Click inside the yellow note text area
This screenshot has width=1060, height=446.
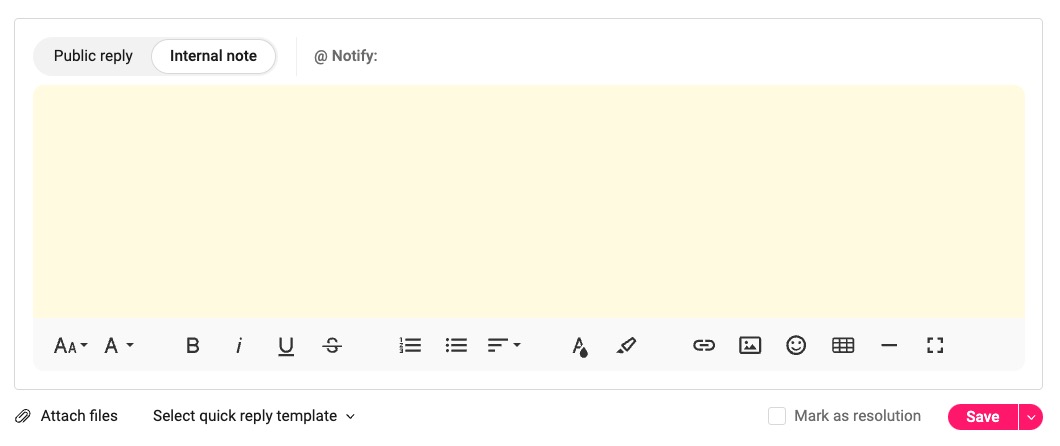click(529, 201)
